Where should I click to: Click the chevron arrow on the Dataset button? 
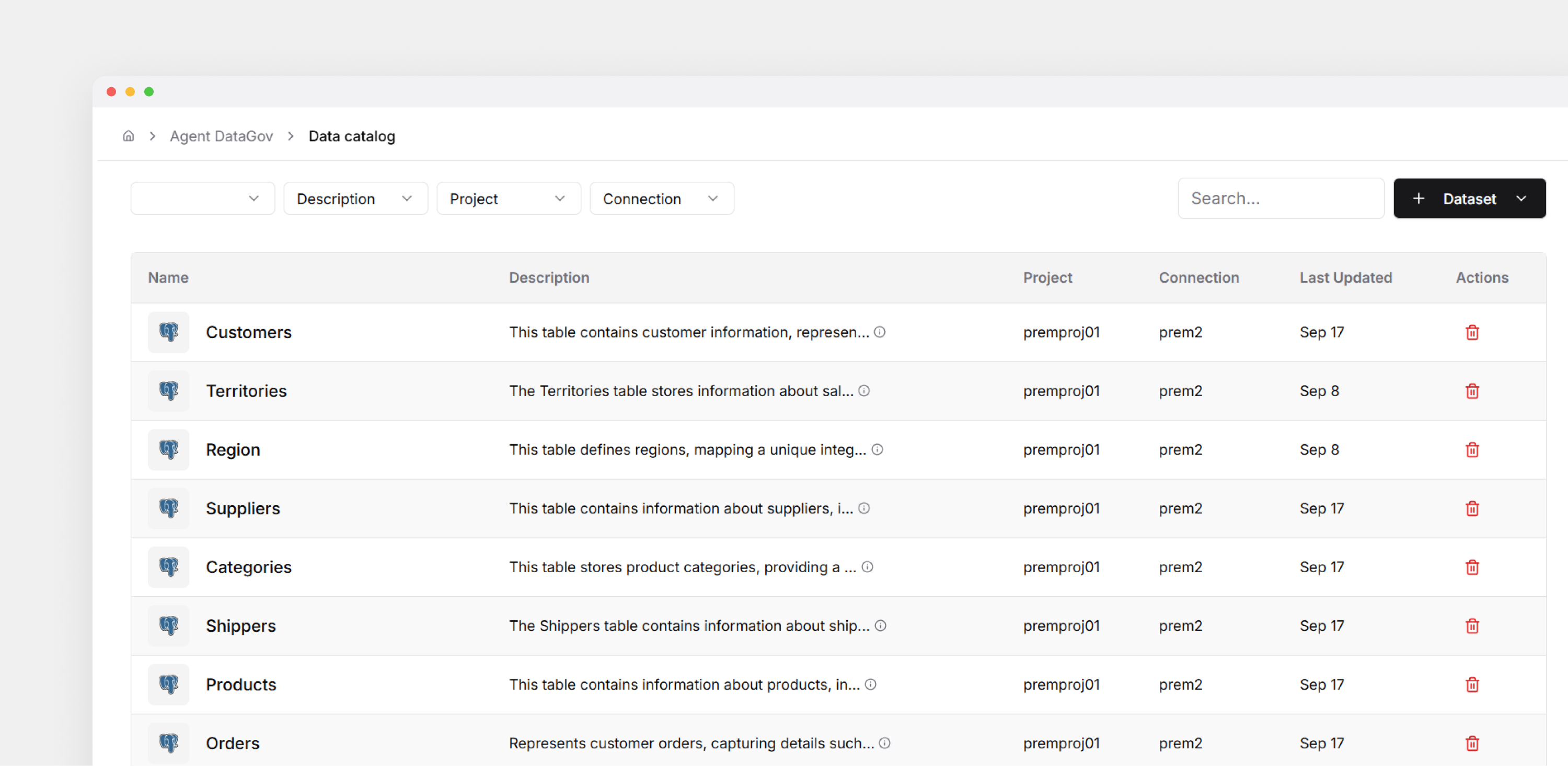point(1520,199)
